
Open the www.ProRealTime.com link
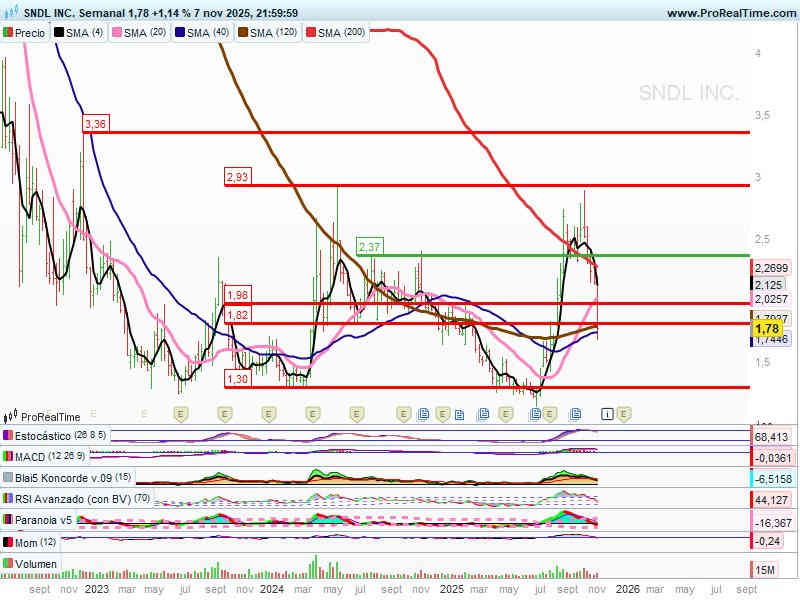pyautogui.click(x=730, y=13)
